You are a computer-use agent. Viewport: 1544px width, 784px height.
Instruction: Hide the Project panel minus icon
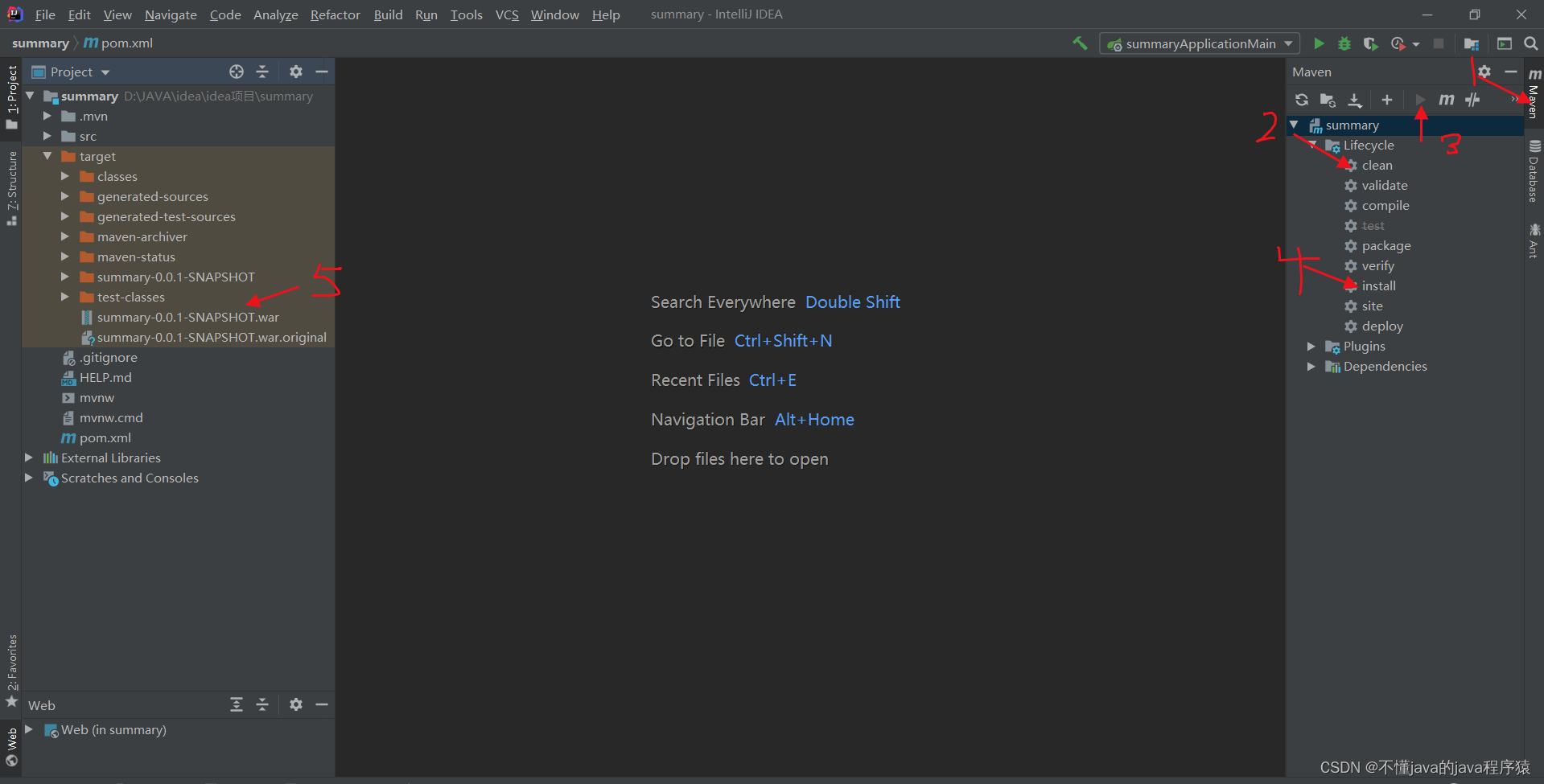tap(322, 72)
